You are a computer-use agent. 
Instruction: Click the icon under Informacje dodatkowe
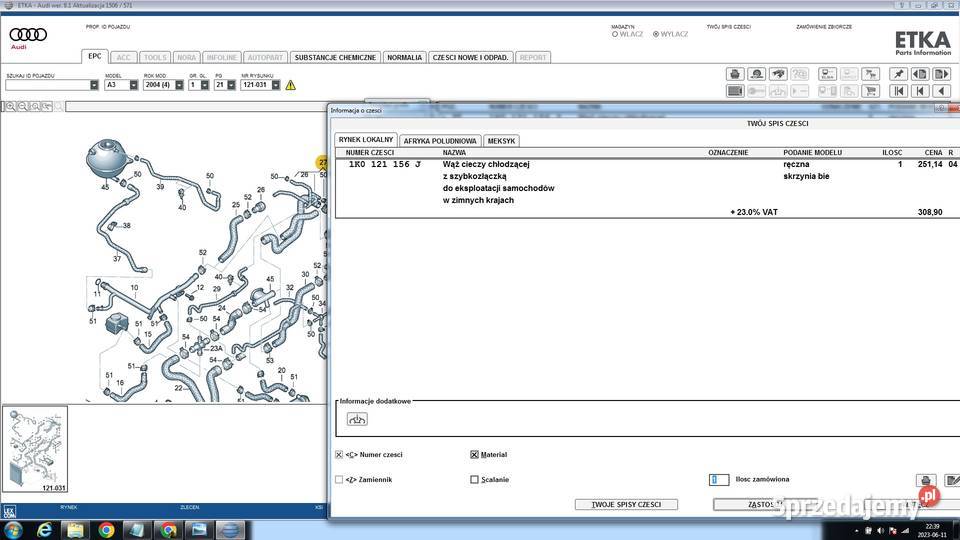coord(357,419)
